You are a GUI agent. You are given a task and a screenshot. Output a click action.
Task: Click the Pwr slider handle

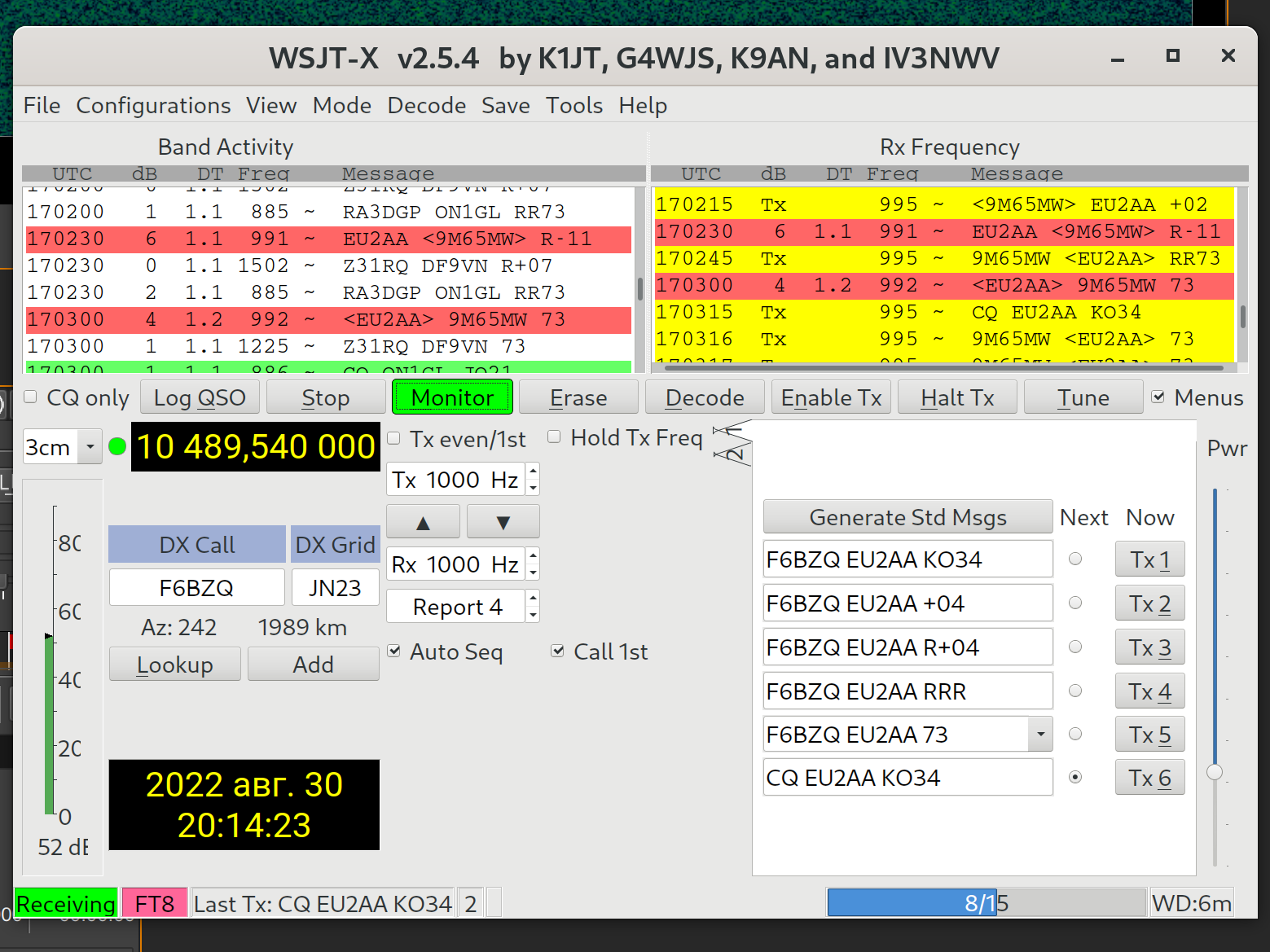[x=1215, y=772]
